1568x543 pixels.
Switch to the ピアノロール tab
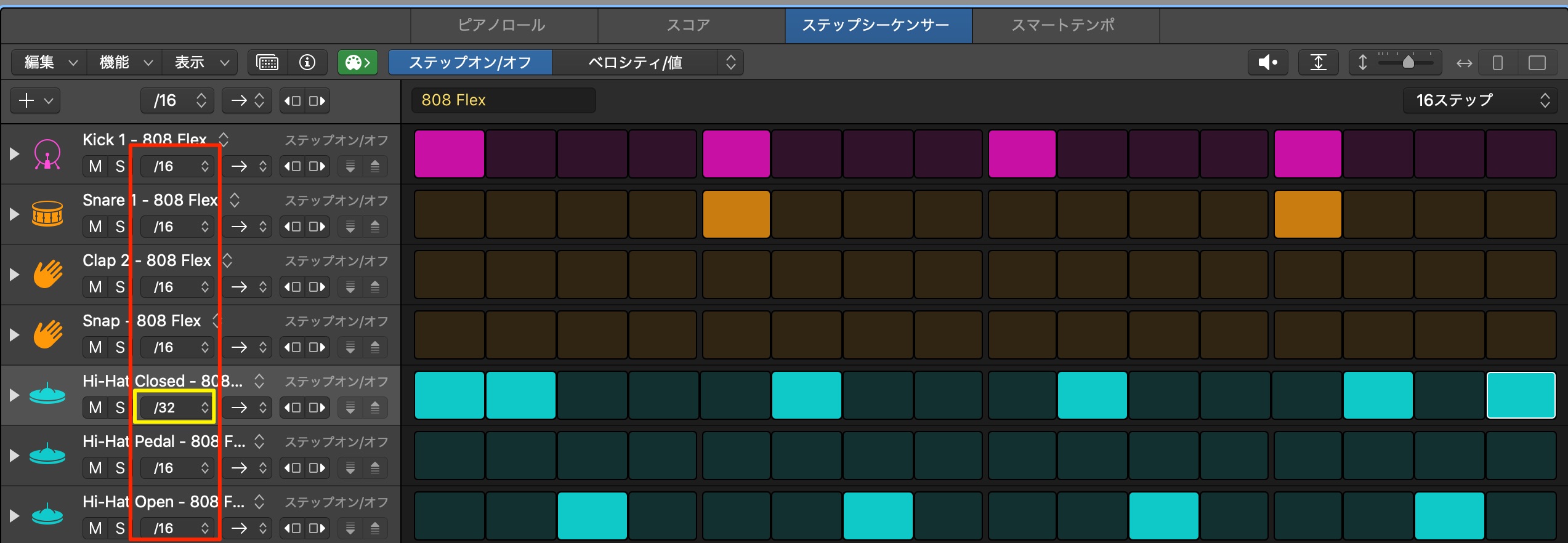click(504, 25)
